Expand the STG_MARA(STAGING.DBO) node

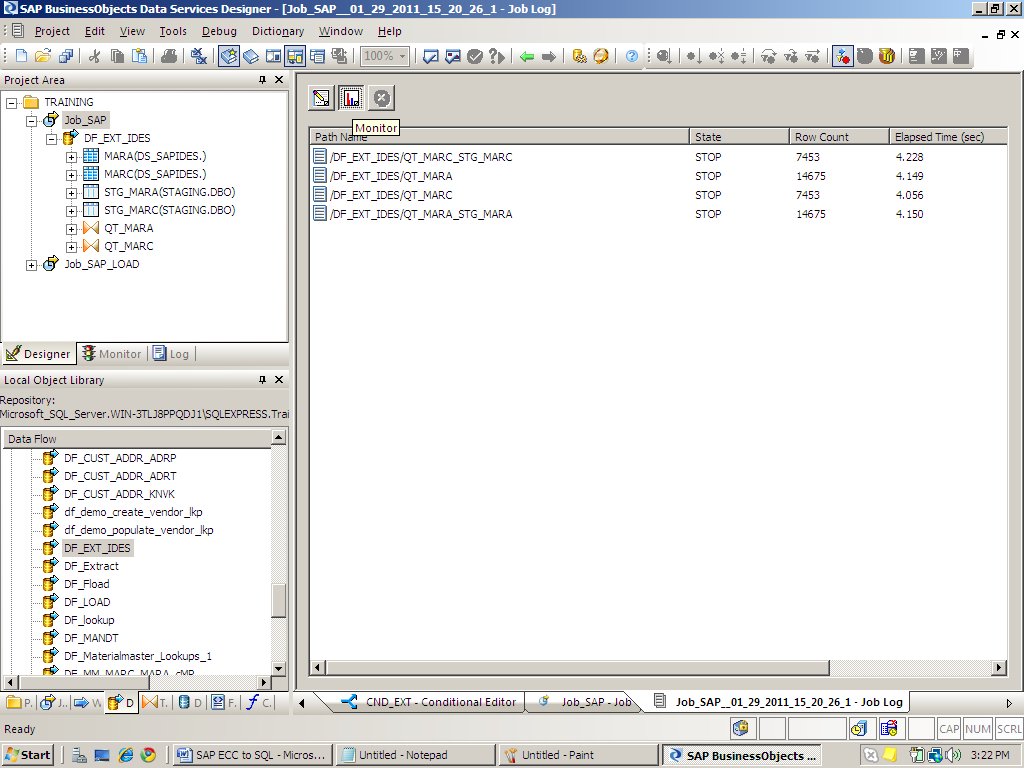(72, 193)
